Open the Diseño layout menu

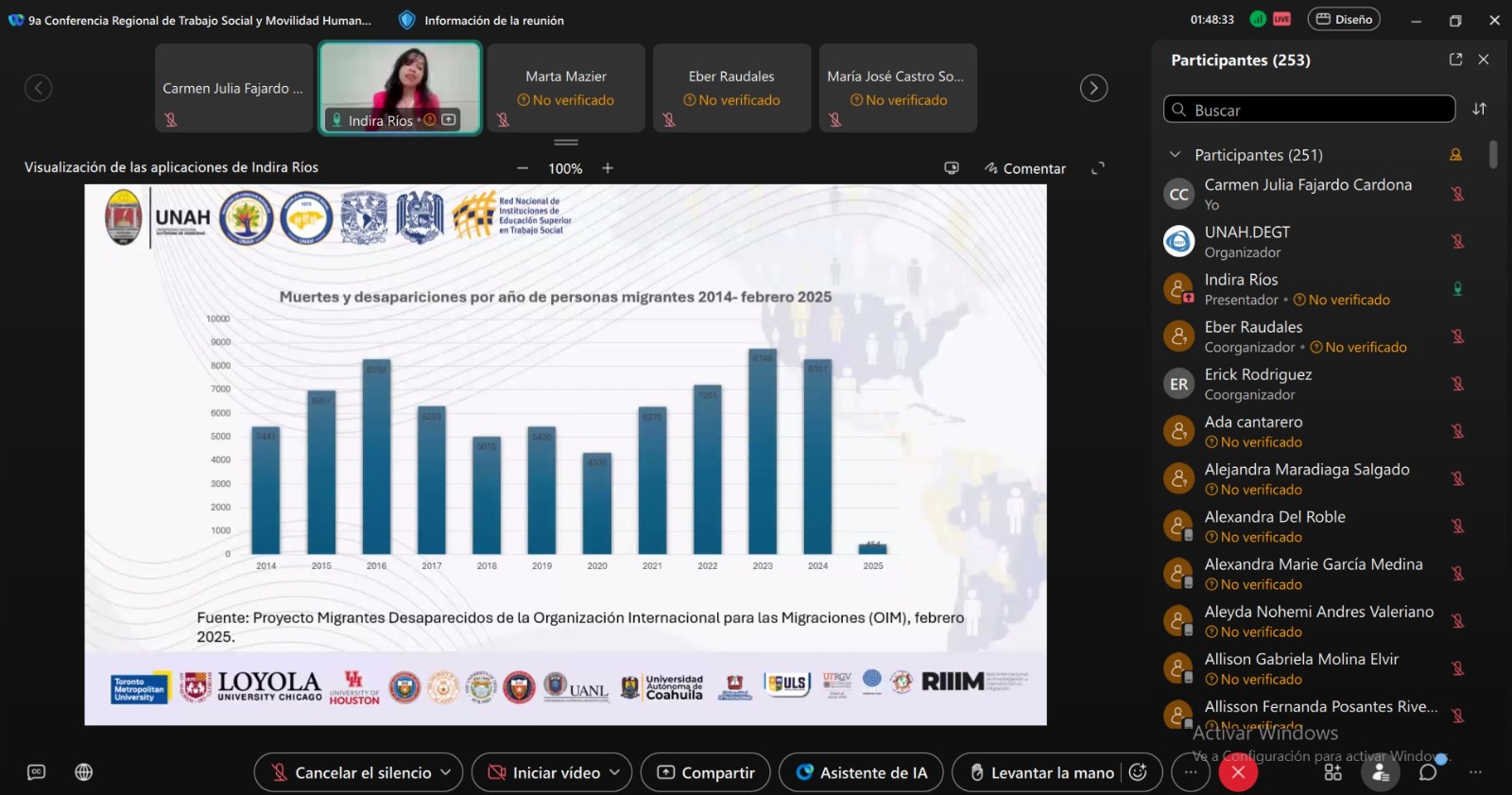click(1344, 19)
